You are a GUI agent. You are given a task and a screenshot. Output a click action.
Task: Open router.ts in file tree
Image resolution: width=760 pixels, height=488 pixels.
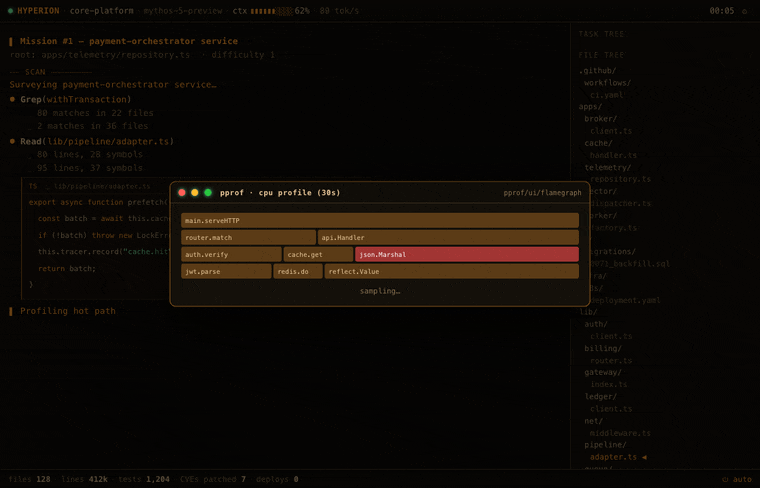tap(611, 361)
